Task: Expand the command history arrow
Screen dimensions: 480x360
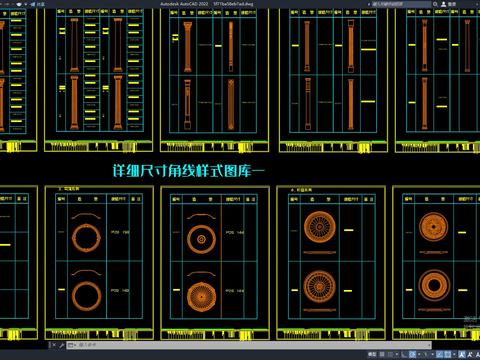Action: pyautogui.click(x=429, y=345)
